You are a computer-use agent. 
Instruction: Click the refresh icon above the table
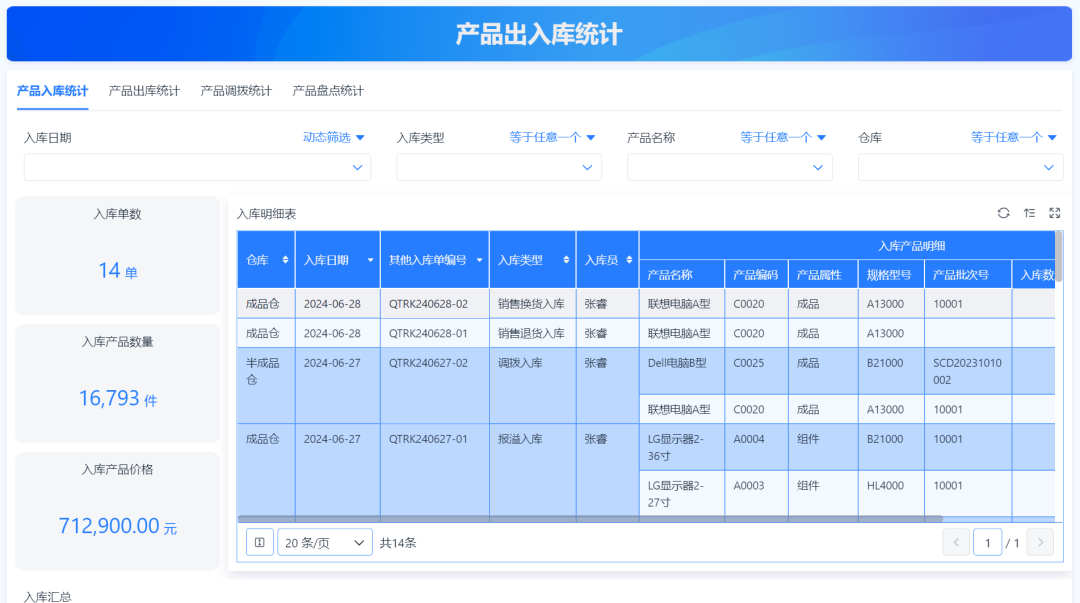click(1003, 213)
